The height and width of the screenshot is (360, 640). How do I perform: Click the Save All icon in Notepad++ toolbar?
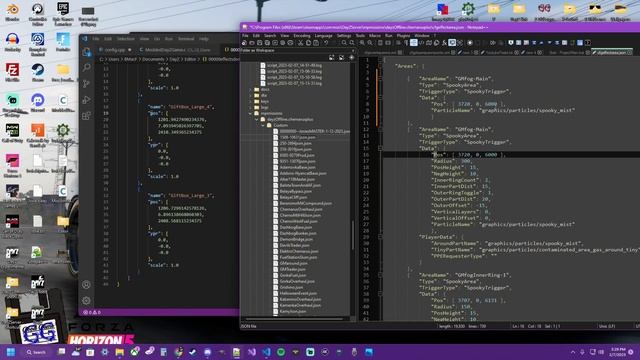[267, 42]
